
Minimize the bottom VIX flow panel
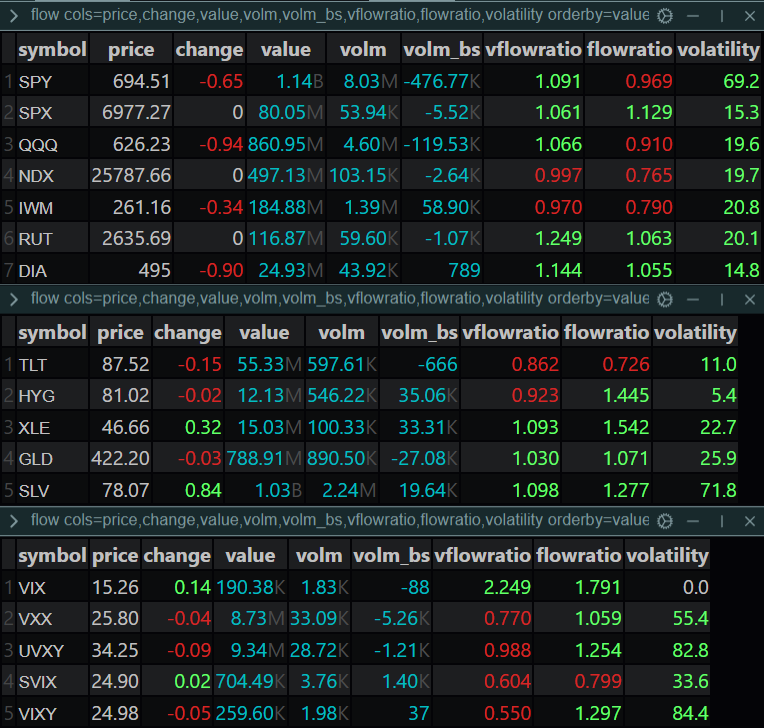693,521
